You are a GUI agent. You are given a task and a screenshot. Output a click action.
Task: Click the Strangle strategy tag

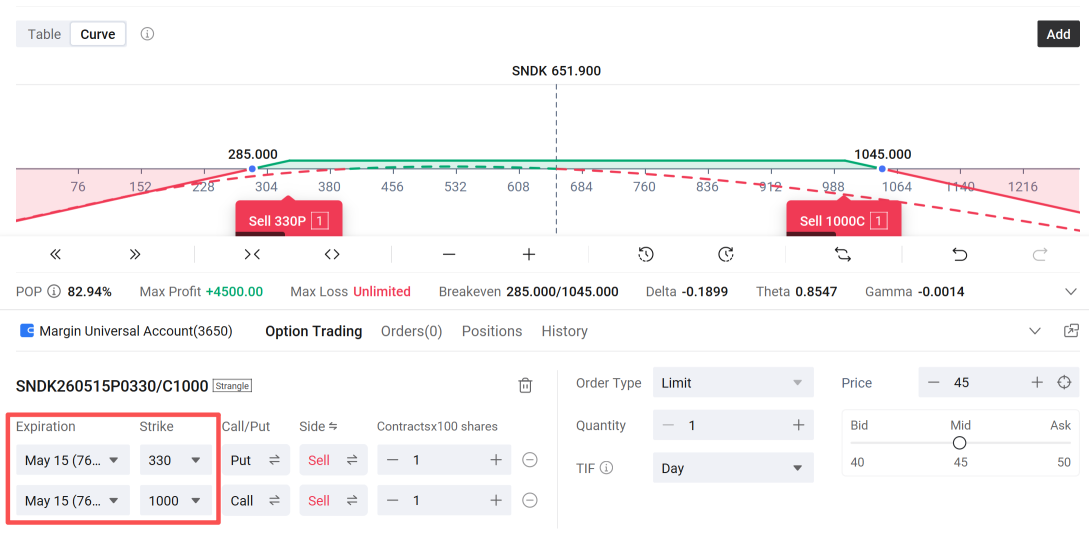click(x=233, y=386)
